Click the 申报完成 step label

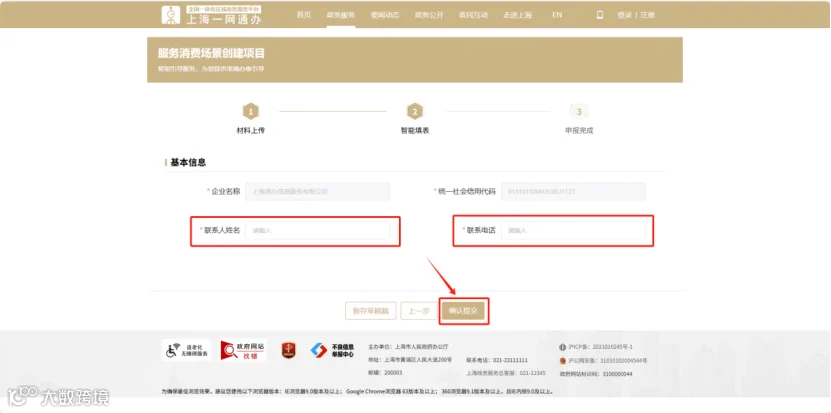click(x=579, y=130)
